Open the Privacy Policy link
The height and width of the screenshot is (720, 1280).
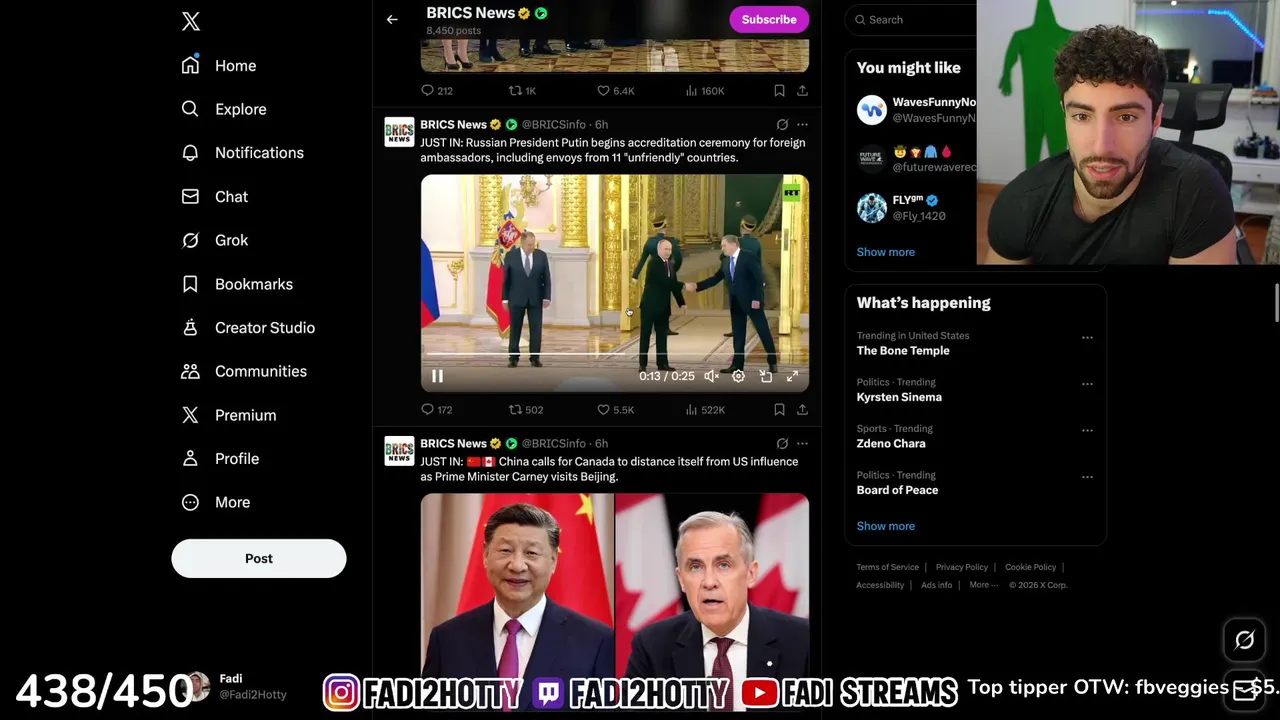coord(961,567)
